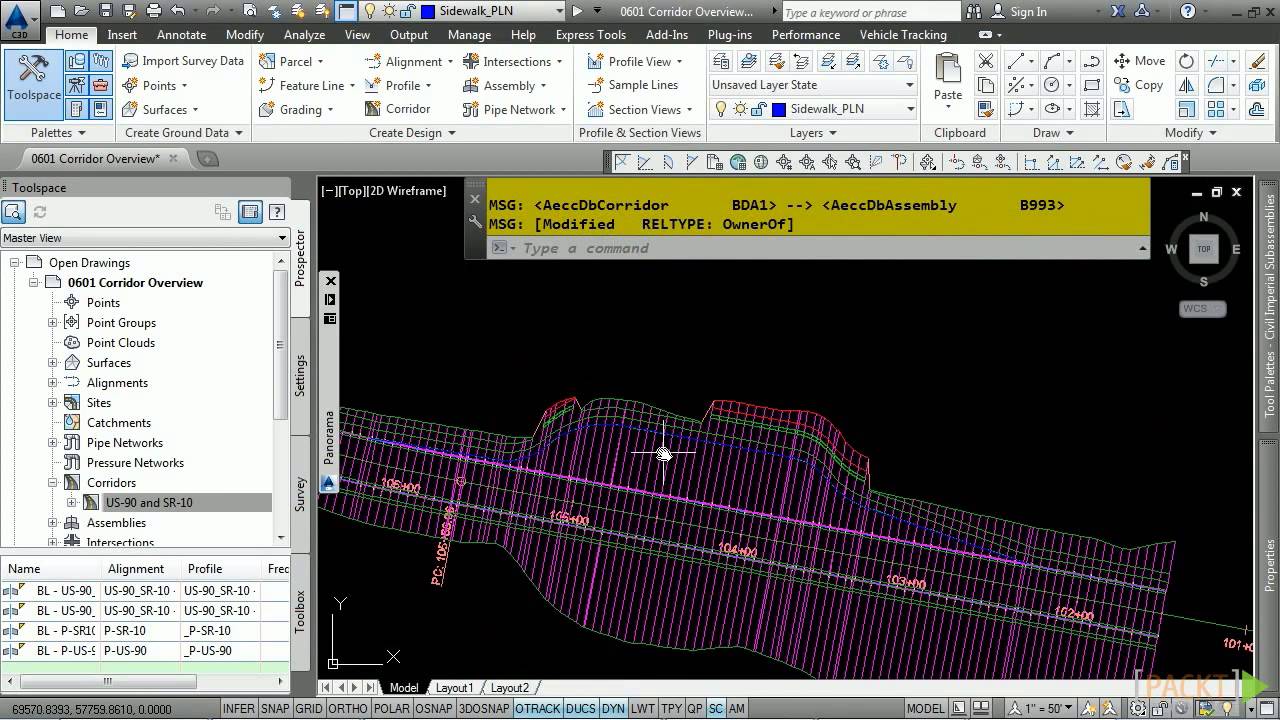This screenshot has height=720, width=1280.
Task: Switch to the Insert ribbon tab
Action: 122,34
